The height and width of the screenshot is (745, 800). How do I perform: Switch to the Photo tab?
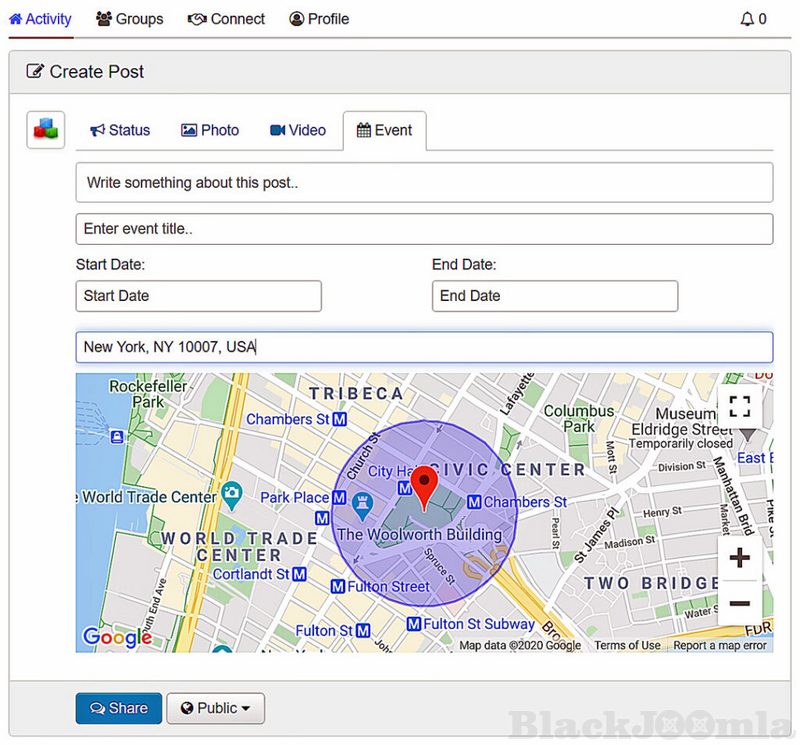click(210, 130)
